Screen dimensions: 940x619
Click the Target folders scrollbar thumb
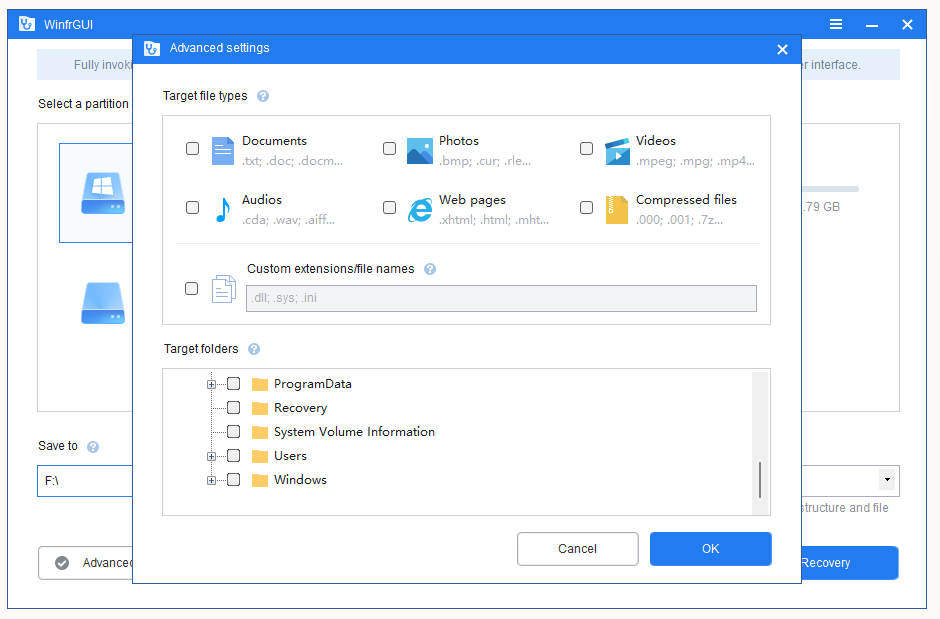760,480
